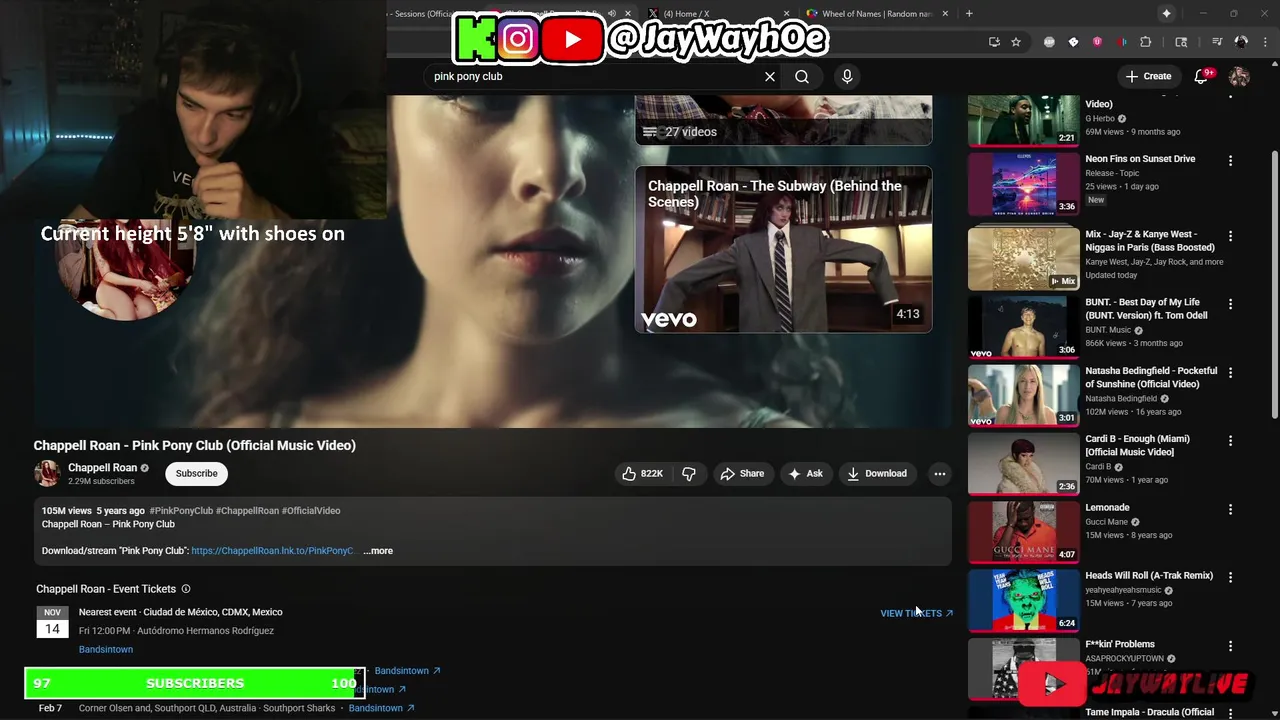Close the Wheel of Names tab
Viewport: 1280px width, 720px height.
click(944, 13)
